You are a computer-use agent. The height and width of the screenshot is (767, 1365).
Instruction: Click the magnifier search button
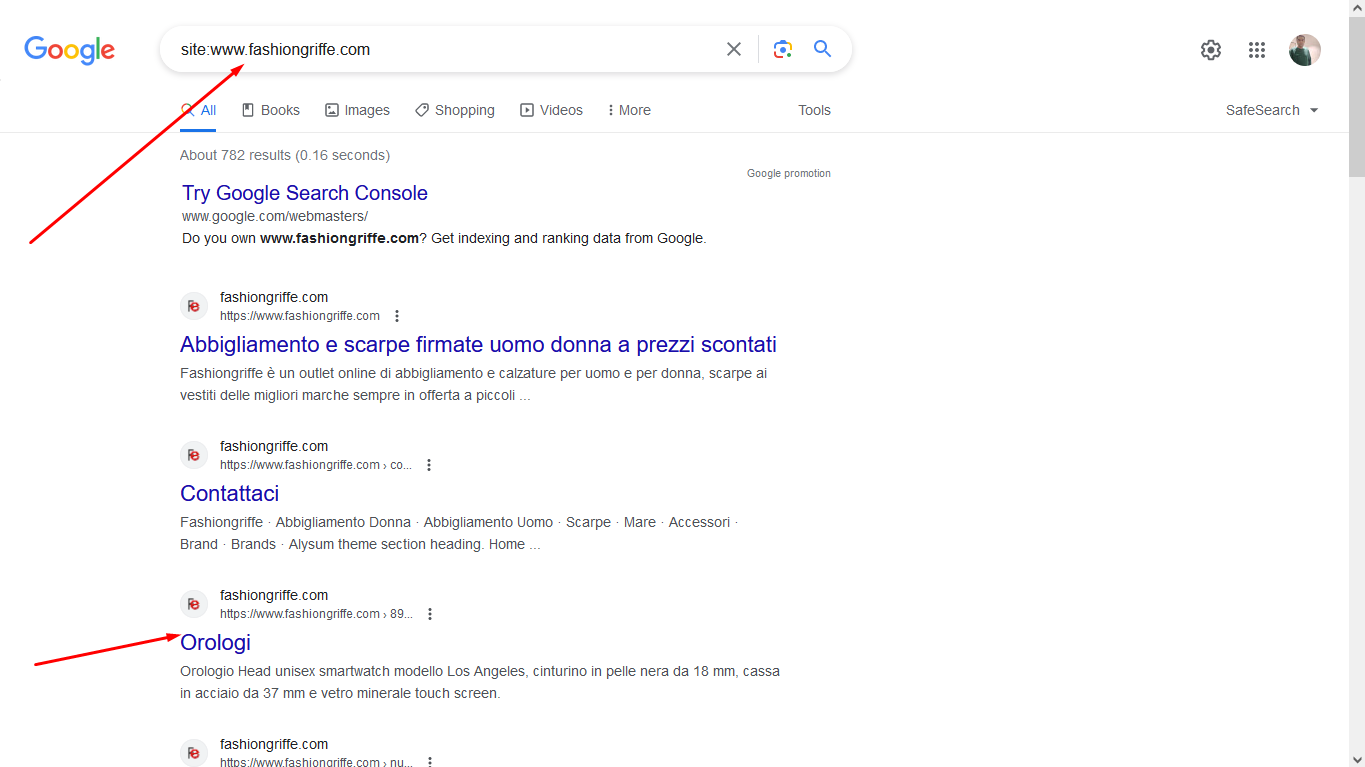pyautogui.click(x=822, y=49)
